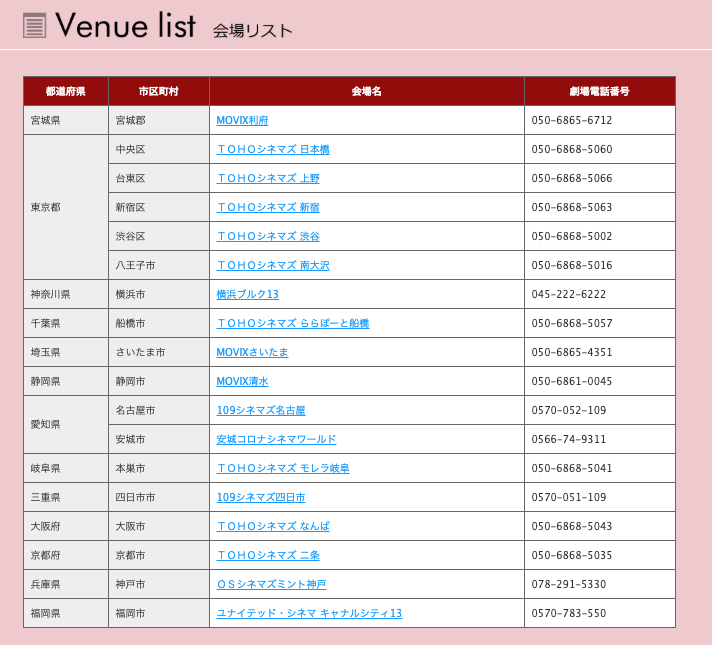Click phone number 050-6868-5060
712x645 pixels.
[x=572, y=149]
